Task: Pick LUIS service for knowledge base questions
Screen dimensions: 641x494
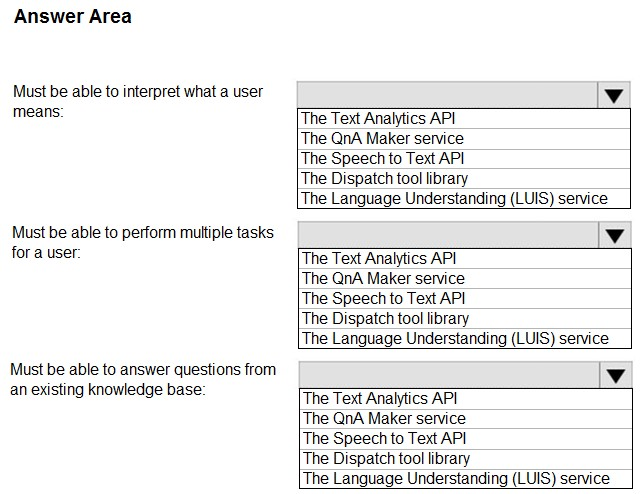Action: pyautogui.click(x=454, y=478)
